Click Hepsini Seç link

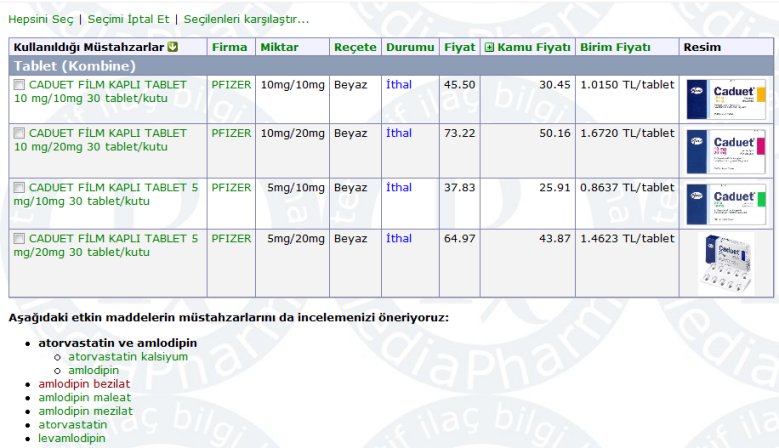(x=40, y=19)
